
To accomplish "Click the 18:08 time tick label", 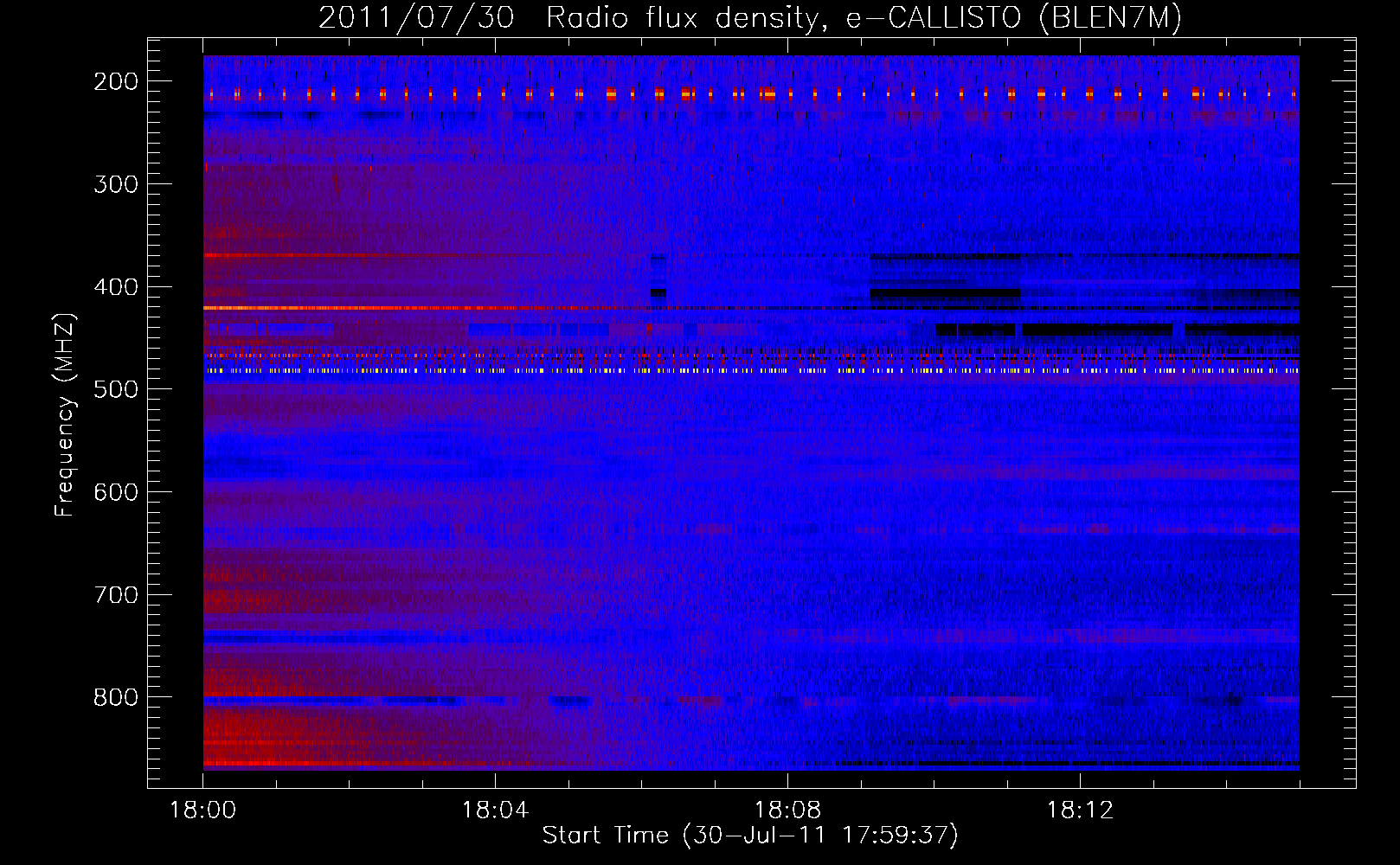I will coord(788,811).
